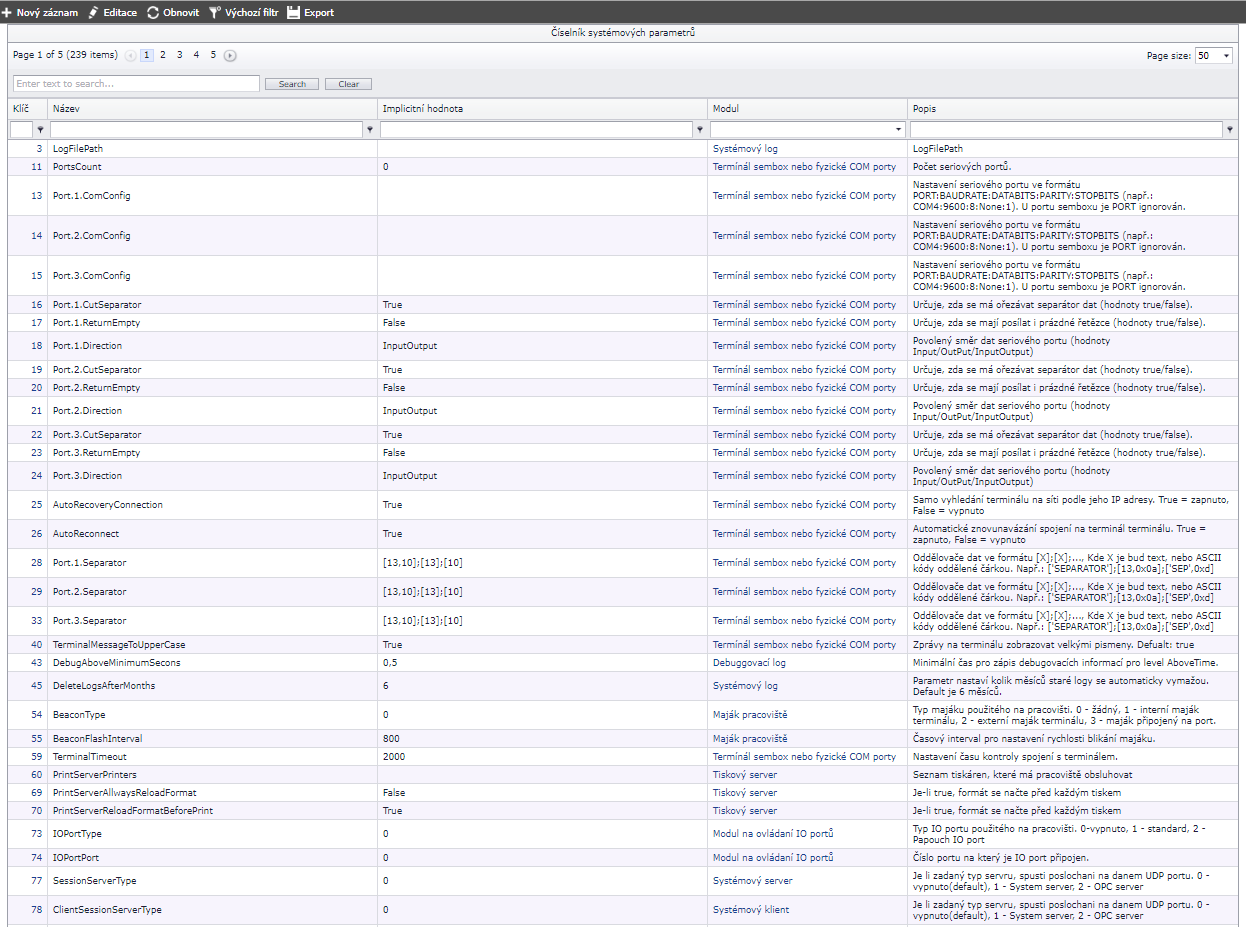Viewport: 1246px width, 927px height.
Task: Select the BeaconFlashInterval row
Action: click(x=97, y=739)
